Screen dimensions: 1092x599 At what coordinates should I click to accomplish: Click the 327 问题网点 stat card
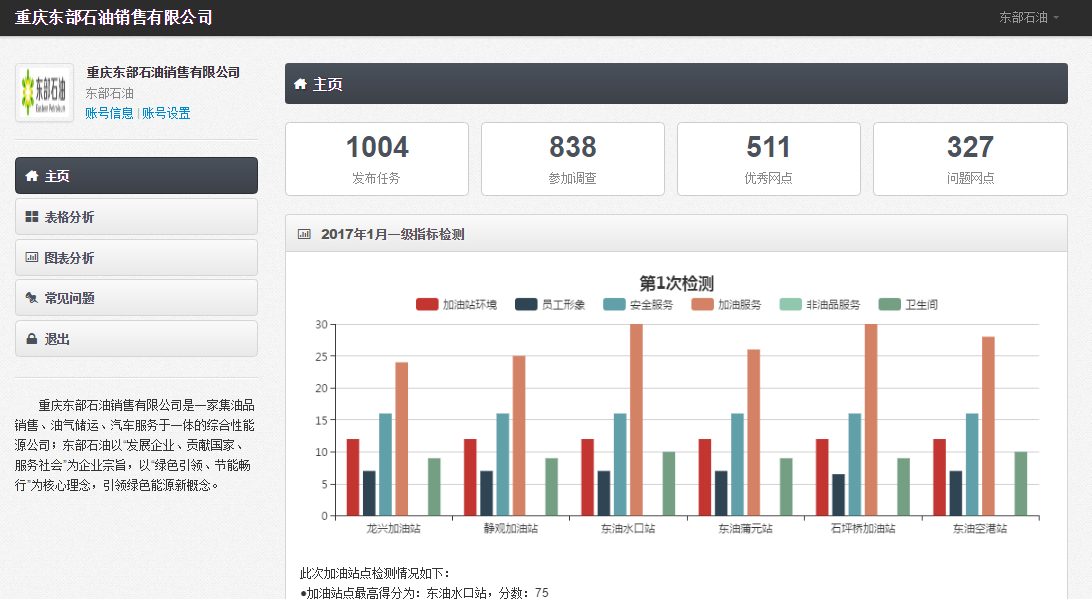970,159
